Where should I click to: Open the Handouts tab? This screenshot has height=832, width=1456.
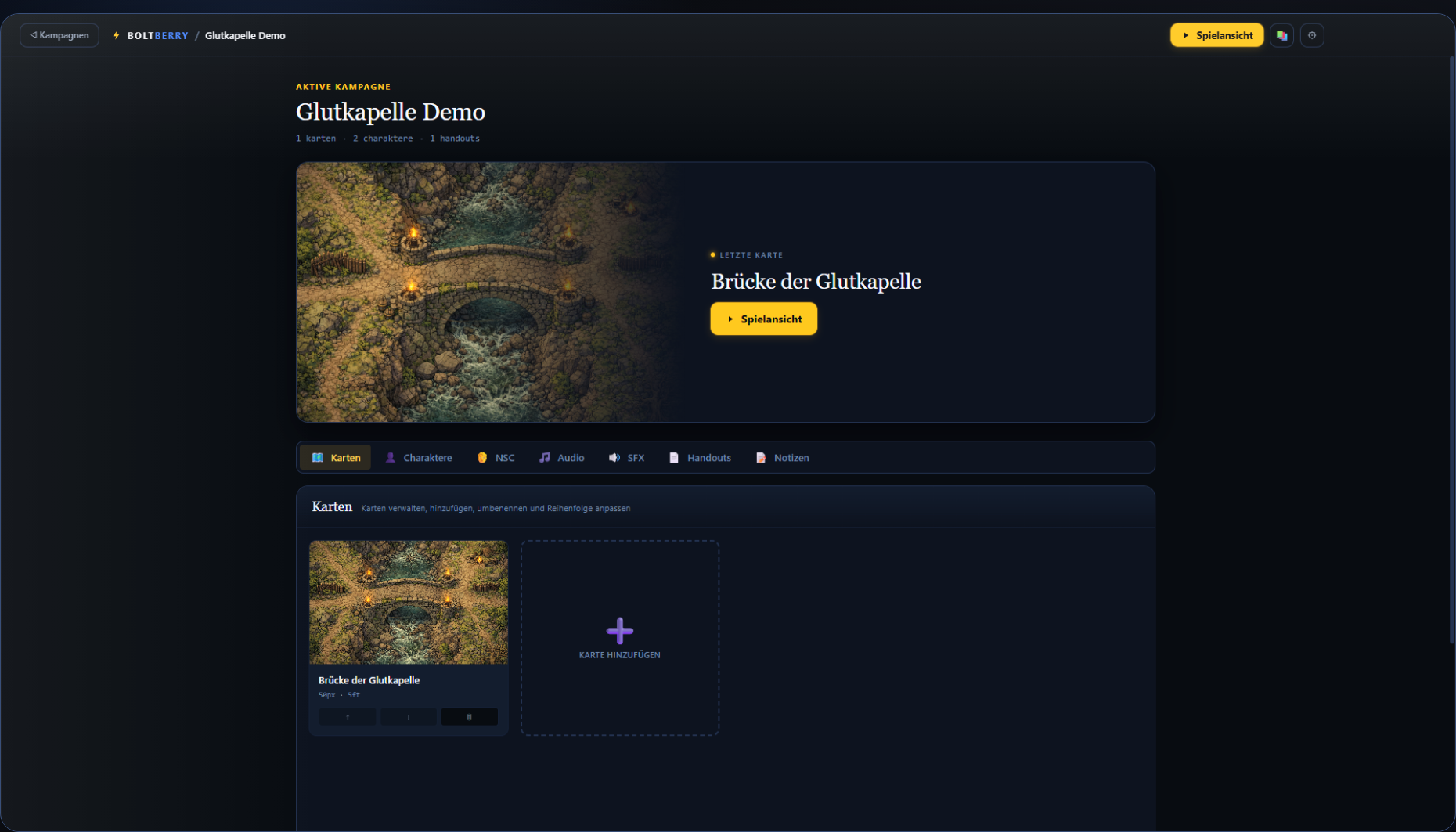[x=700, y=457]
